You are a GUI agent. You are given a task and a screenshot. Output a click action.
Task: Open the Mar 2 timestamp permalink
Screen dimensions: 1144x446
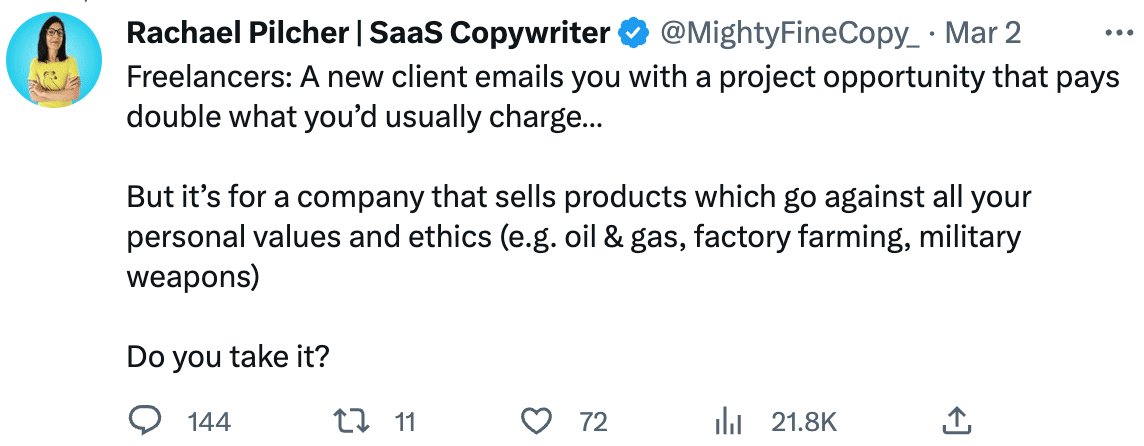click(x=983, y=33)
